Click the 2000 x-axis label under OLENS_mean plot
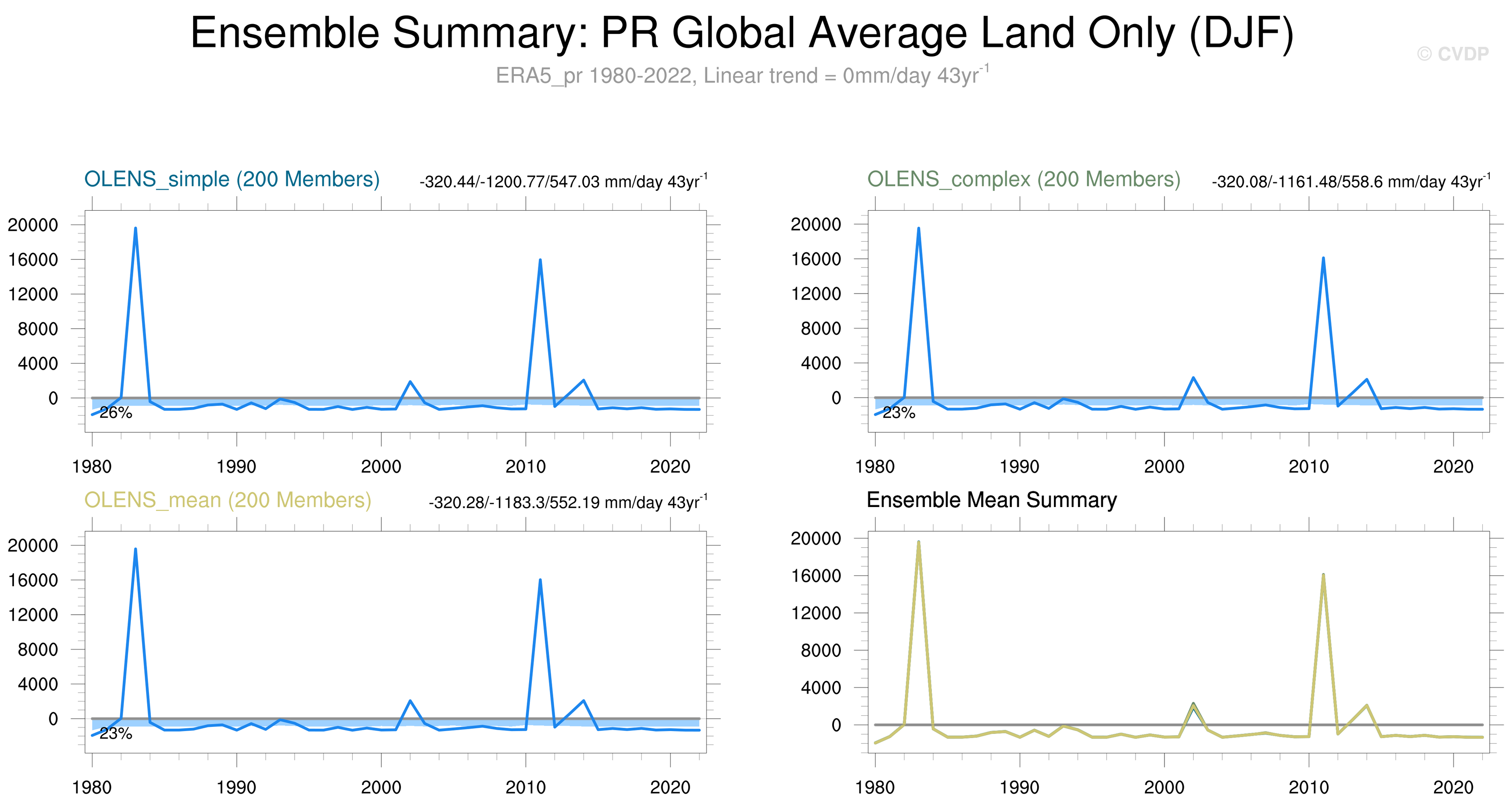This screenshot has height=809, width=1512. 381,787
